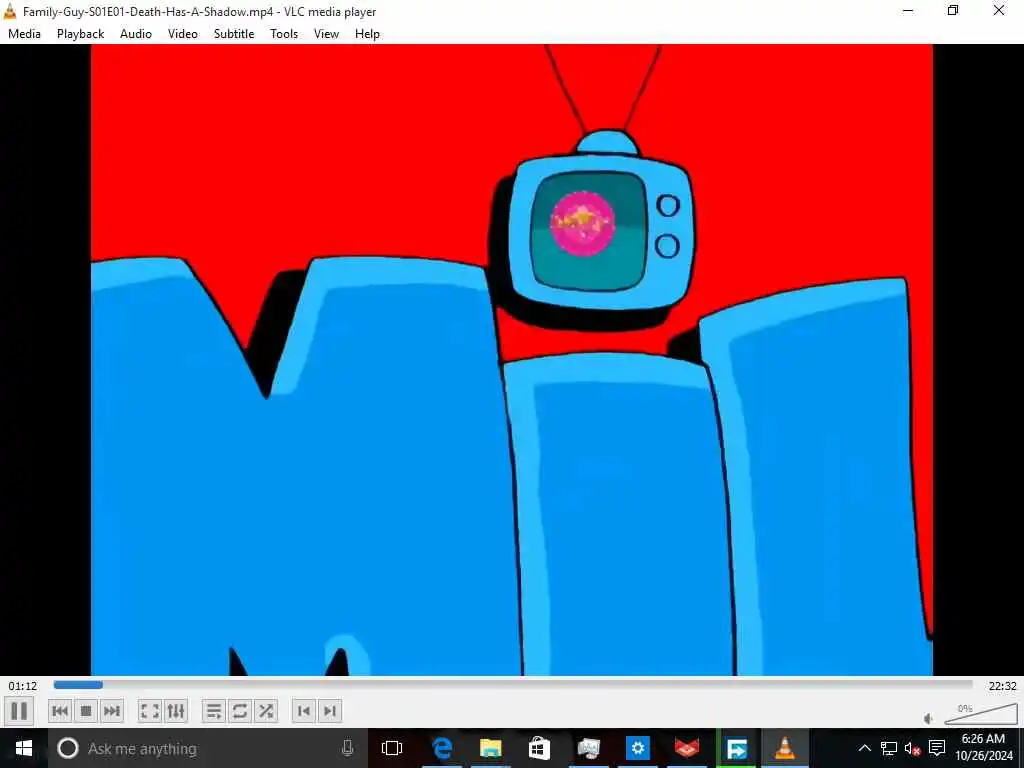Go to previous chapter button
Screen dimensions: 1024x768
pyautogui.click(x=304, y=711)
